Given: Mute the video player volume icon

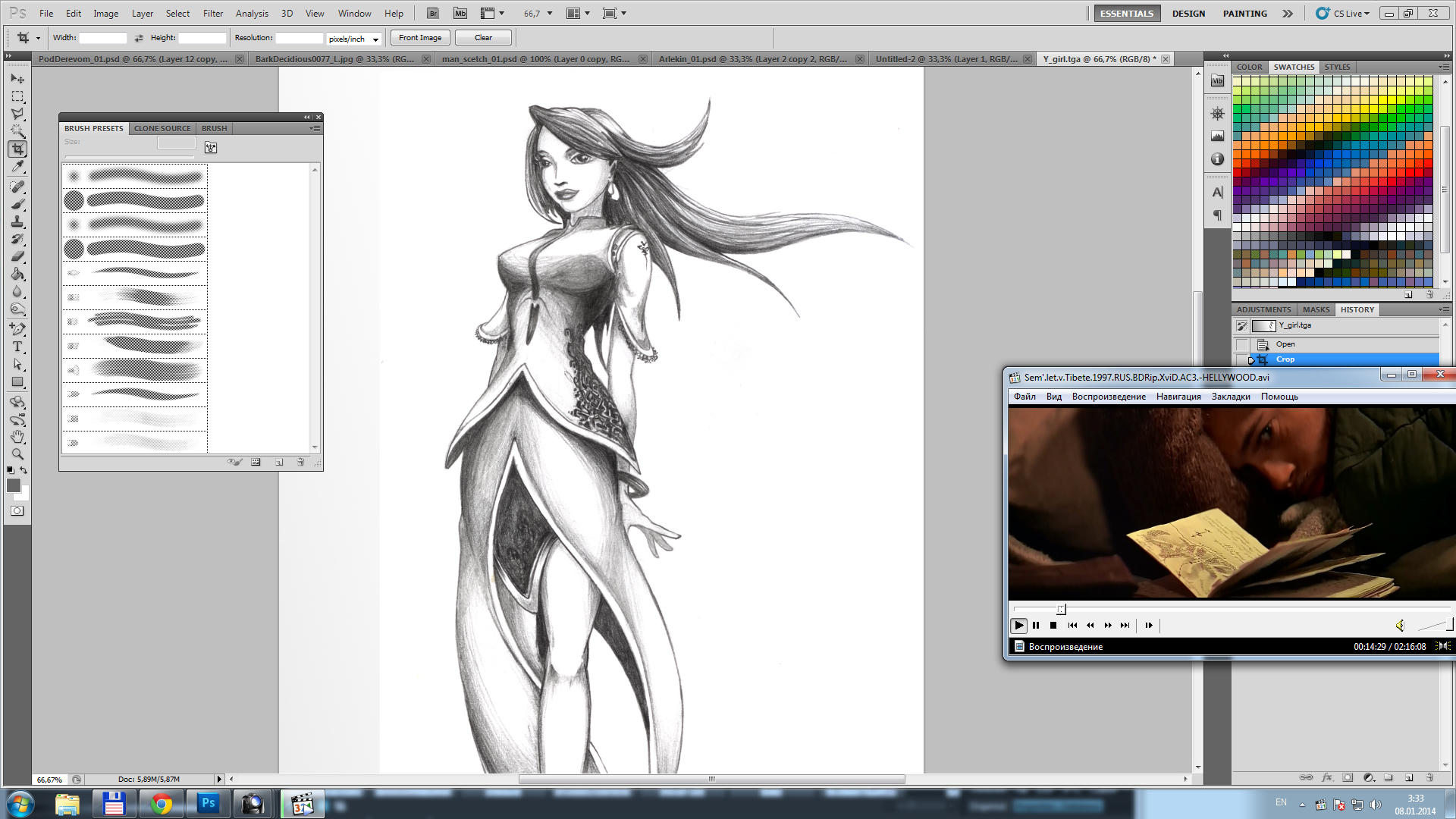Looking at the screenshot, I should click(x=1400, y=626).
